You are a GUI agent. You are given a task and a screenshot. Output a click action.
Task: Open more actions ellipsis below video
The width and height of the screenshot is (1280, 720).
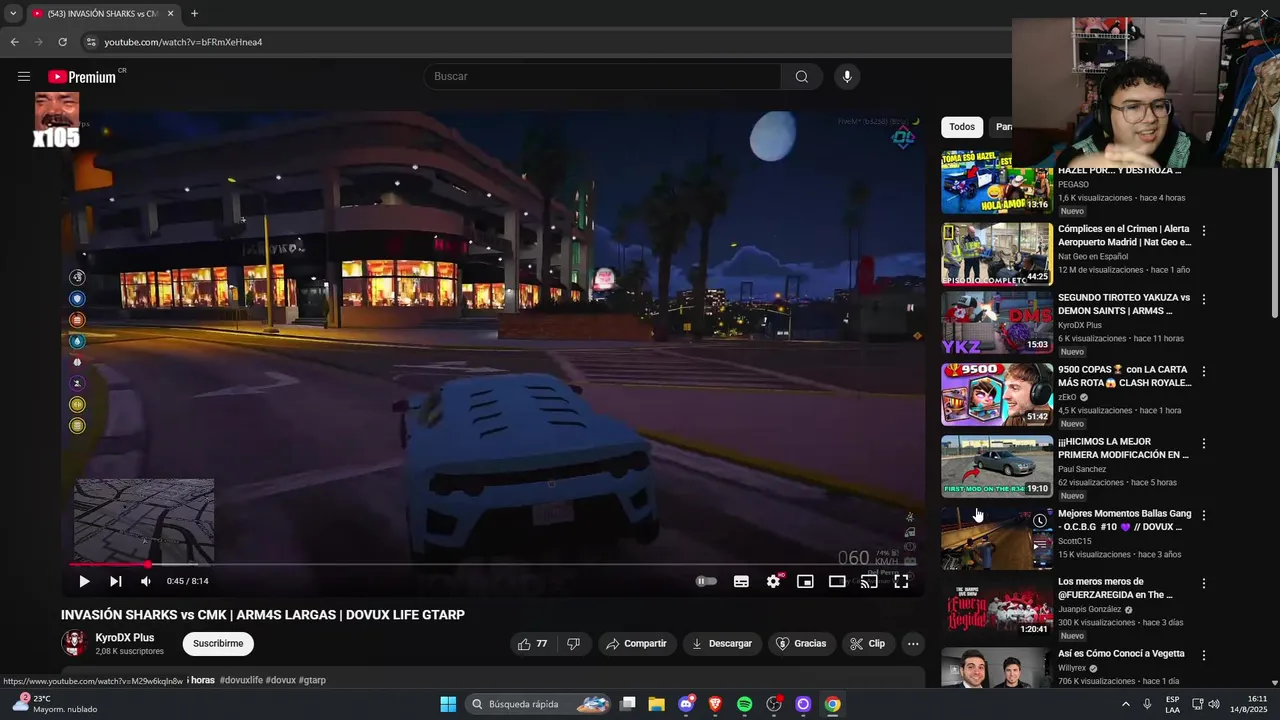[x=913, y=644]
